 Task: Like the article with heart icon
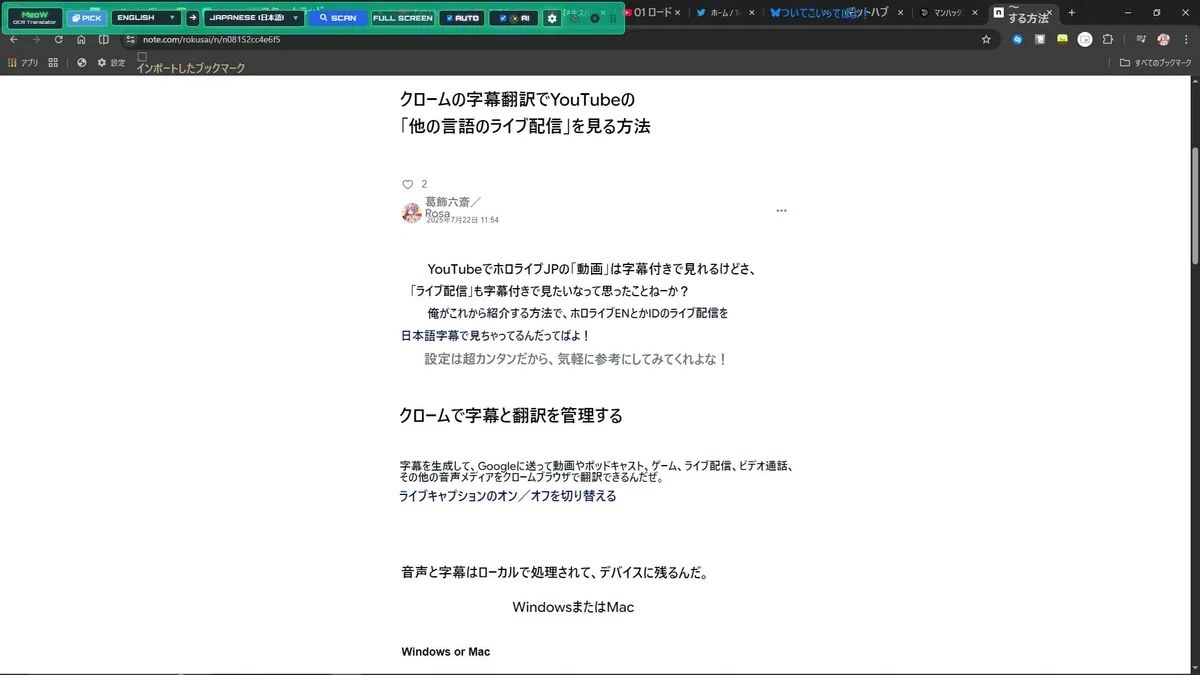[407, 184]
